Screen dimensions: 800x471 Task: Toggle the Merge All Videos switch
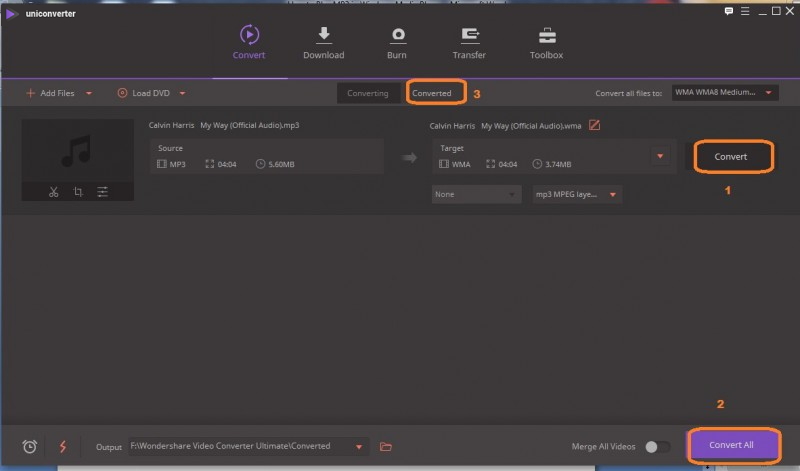coord(658,447)
